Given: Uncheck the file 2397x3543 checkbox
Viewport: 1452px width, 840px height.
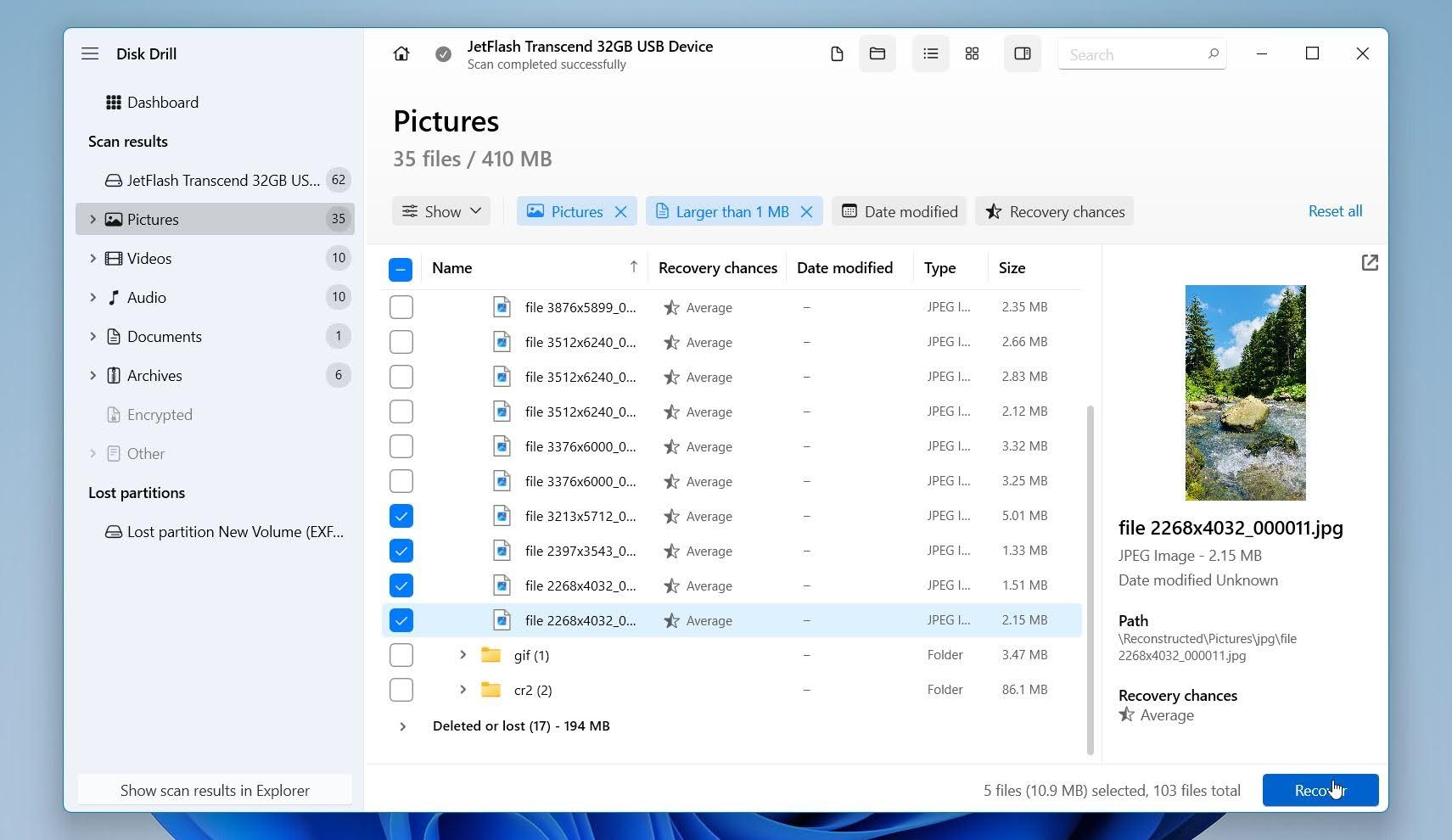Looking at the screenshot, I should 401,551.
